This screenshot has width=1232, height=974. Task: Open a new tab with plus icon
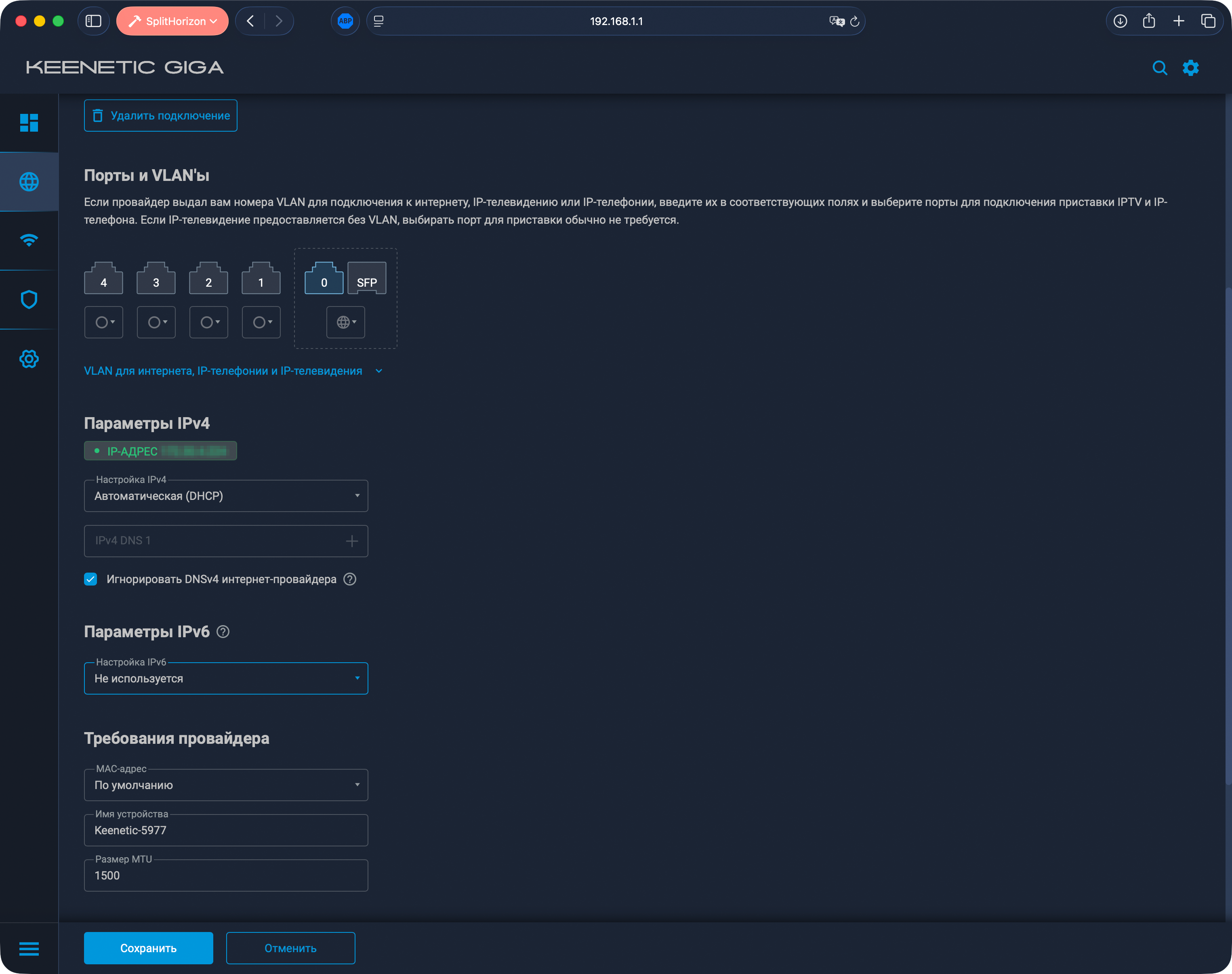click(x=1178, y=21)
